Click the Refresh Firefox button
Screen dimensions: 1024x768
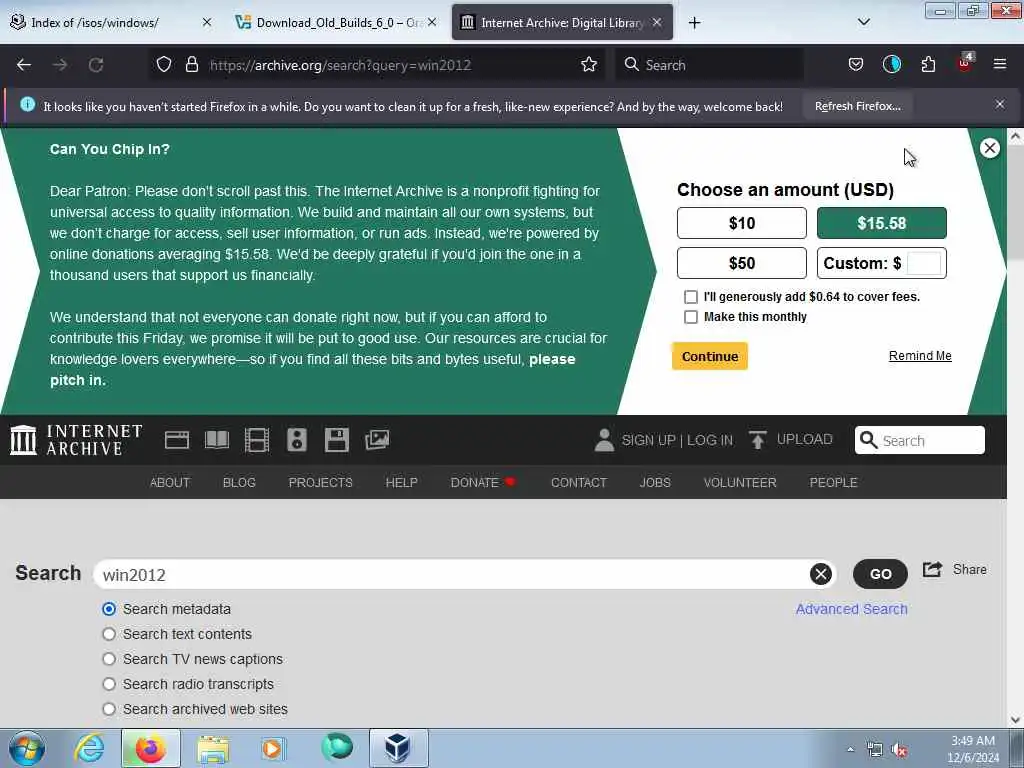pos(857,106)
